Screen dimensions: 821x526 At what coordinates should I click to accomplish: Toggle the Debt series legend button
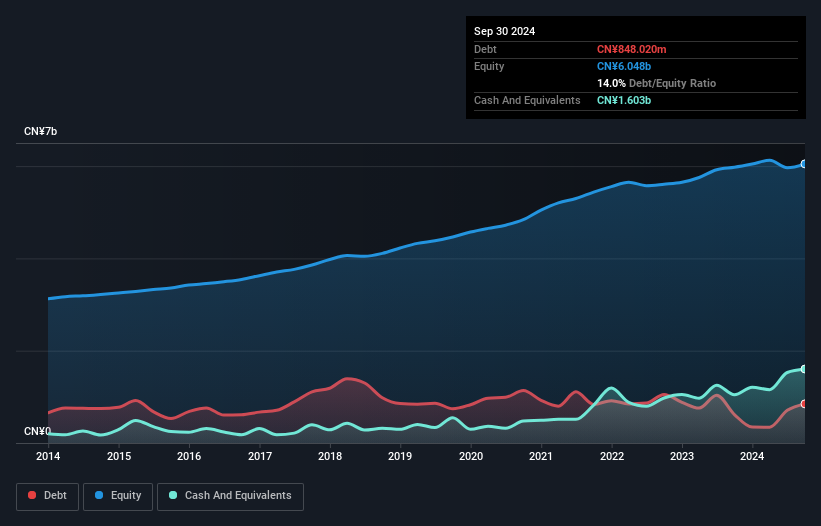pyautogui.click(x=46, y=495)
